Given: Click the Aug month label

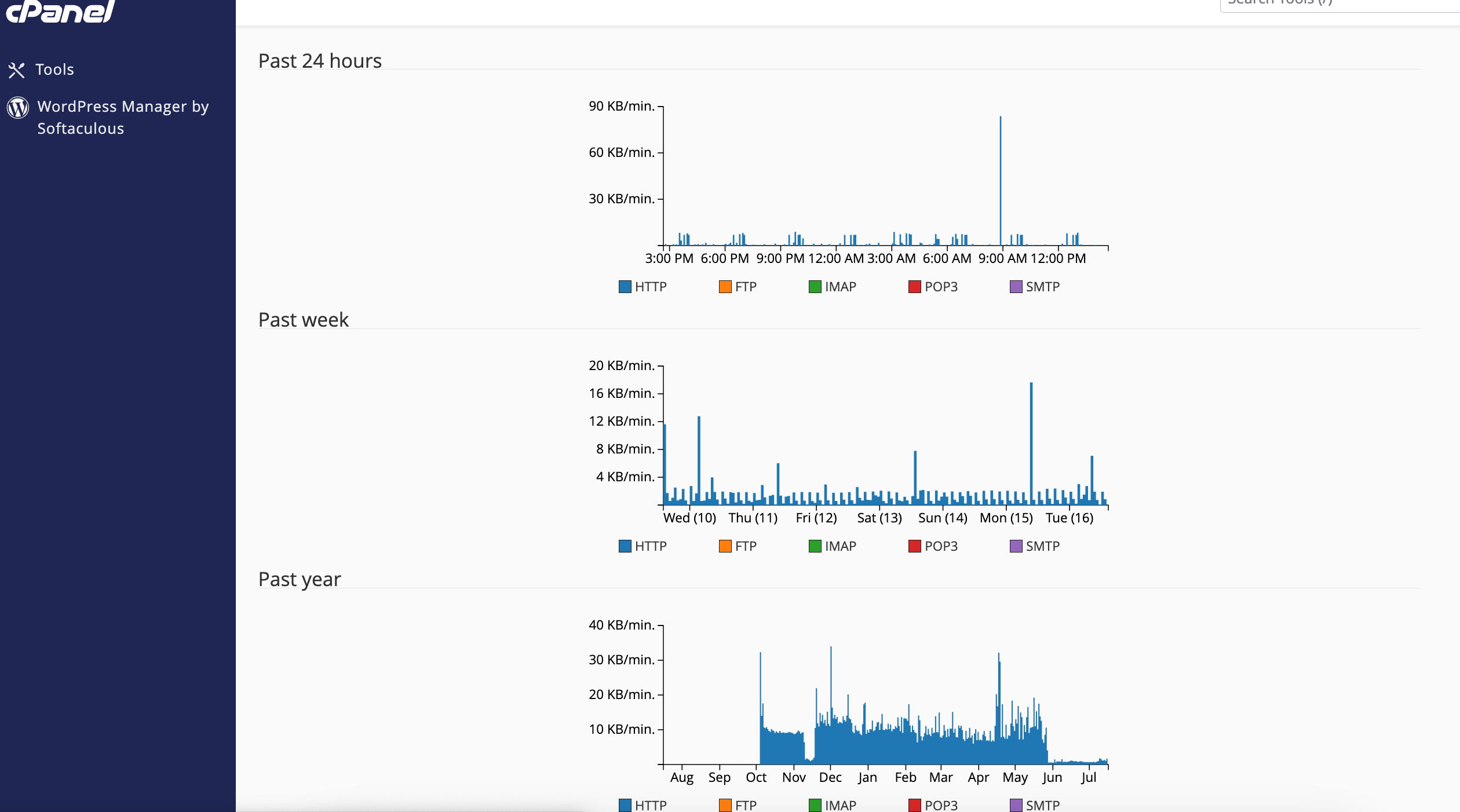Looking at the screenshot, I should [682, 778].
